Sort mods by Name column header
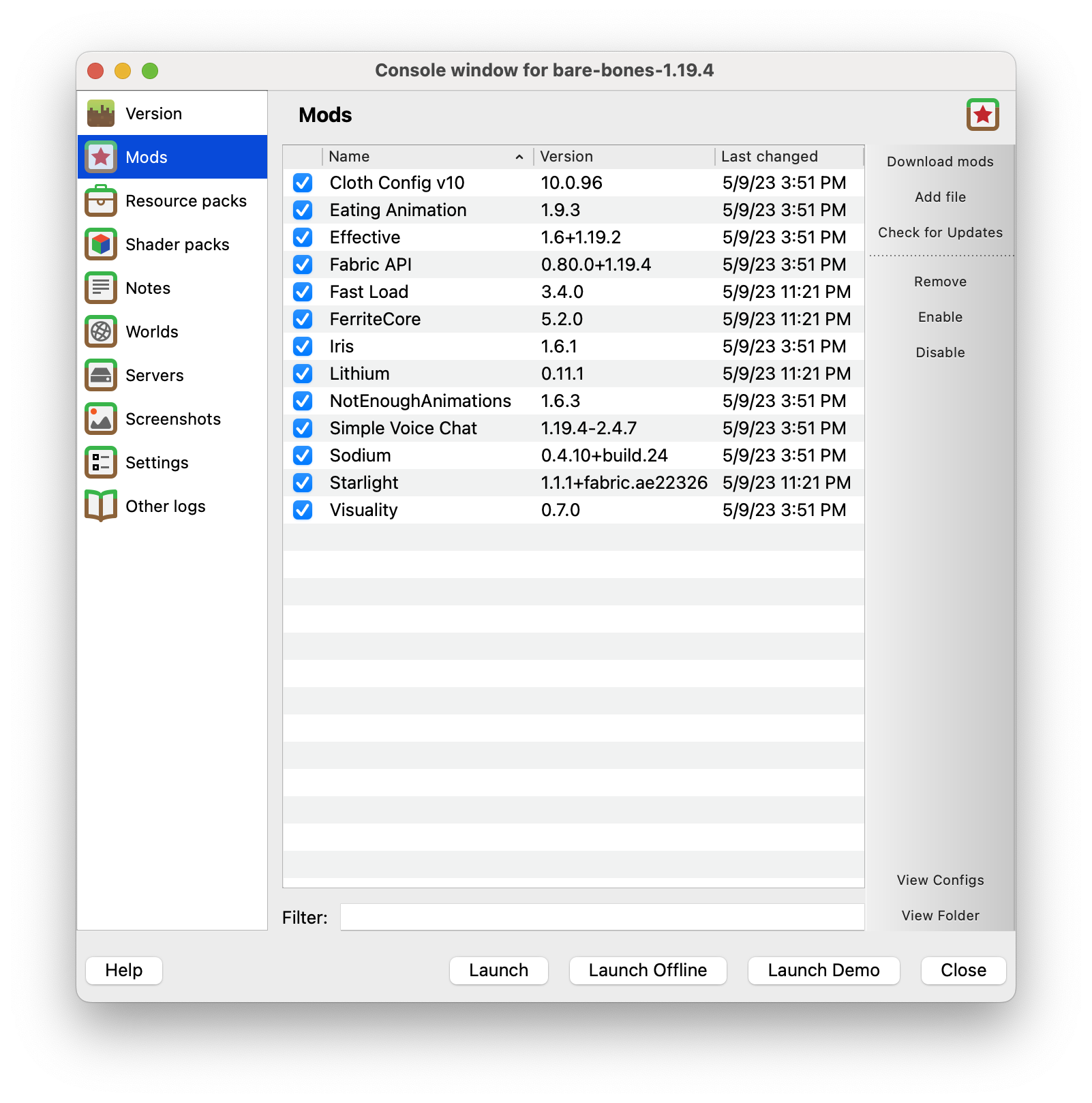1092x1103 pixels. 423,157
